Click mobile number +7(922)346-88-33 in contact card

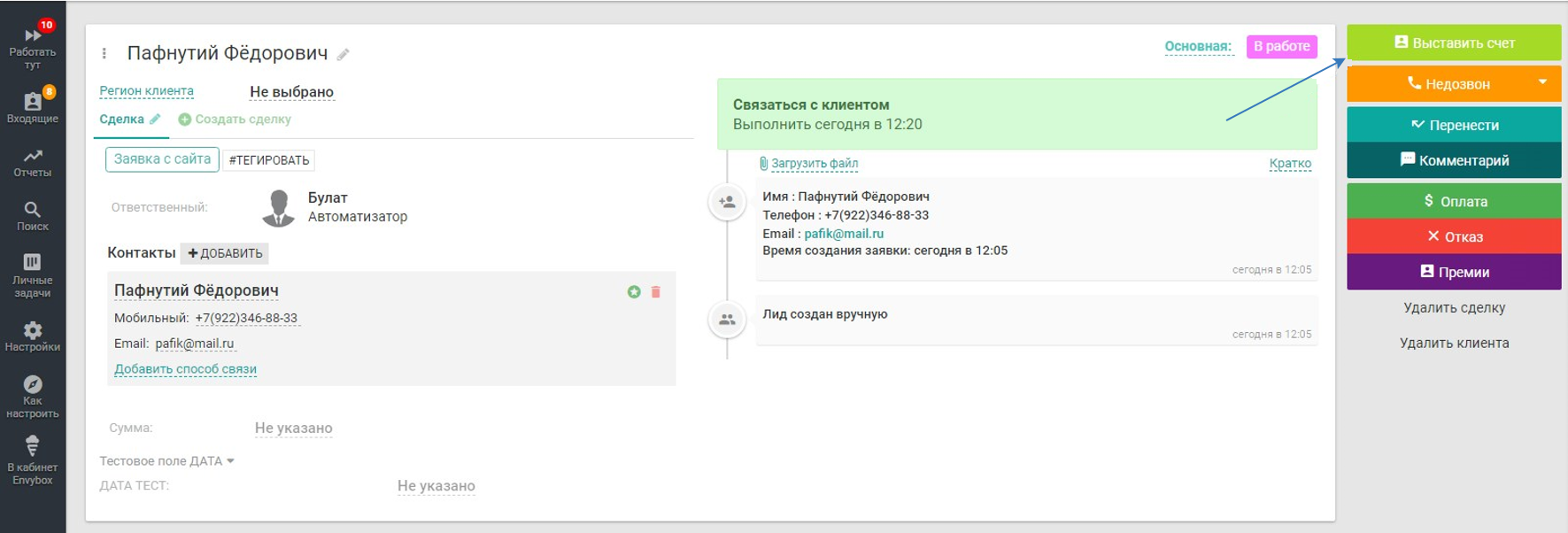click(x=246, y=318)
